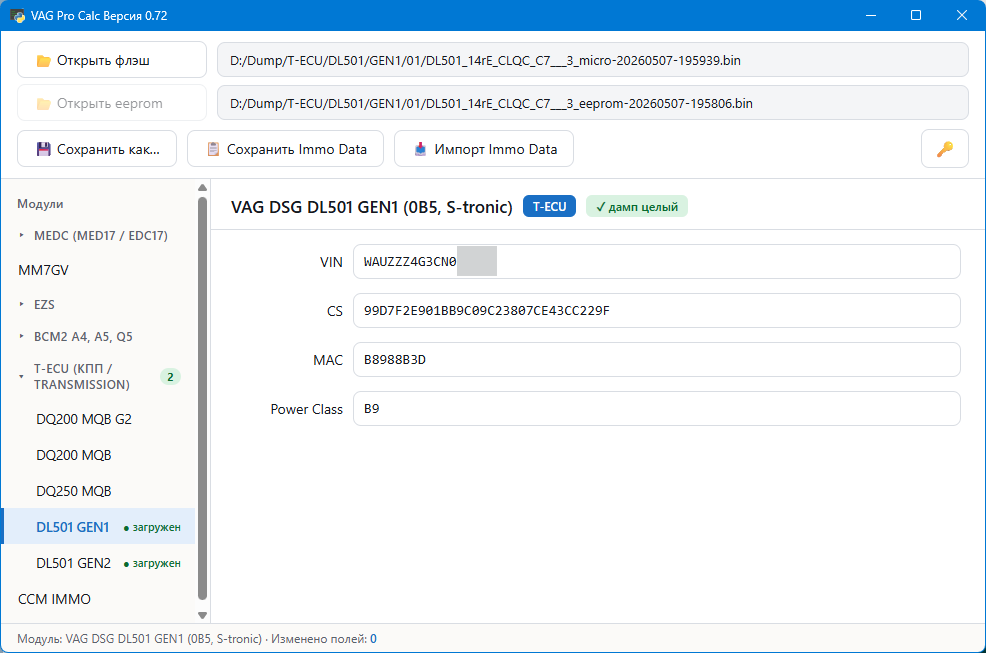This screenshot has height=653, width=986.
Task: Click the module list scroll up arrow
Action: point(202,187)
